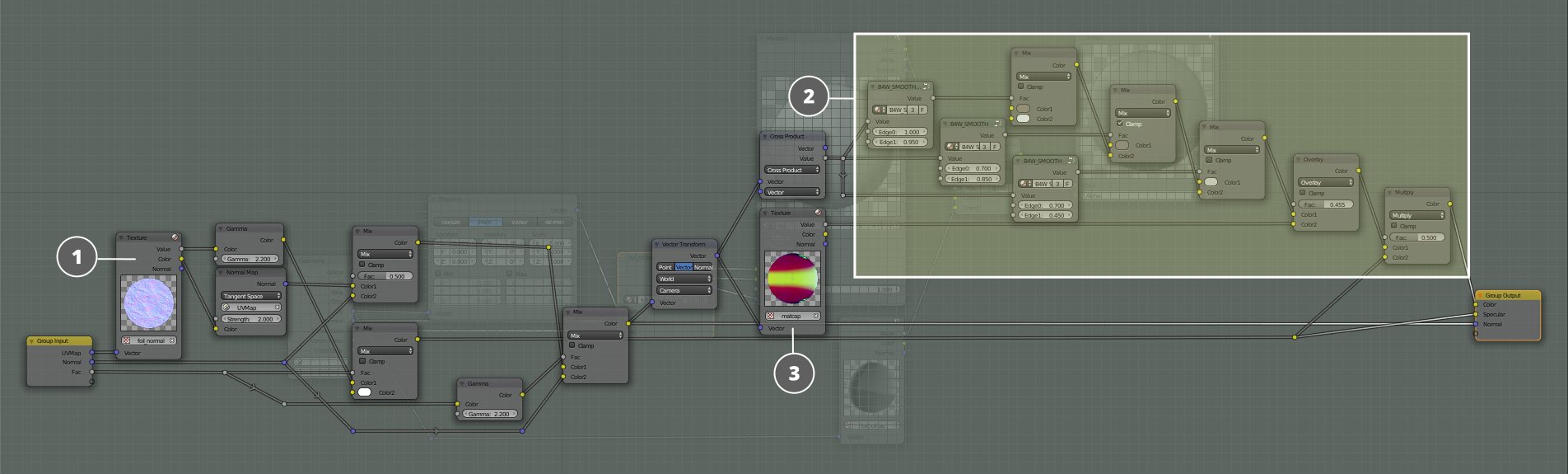Enable Clamp on the Overlay node
This screenshot has height=474, width=1568.
[1302, 193]
